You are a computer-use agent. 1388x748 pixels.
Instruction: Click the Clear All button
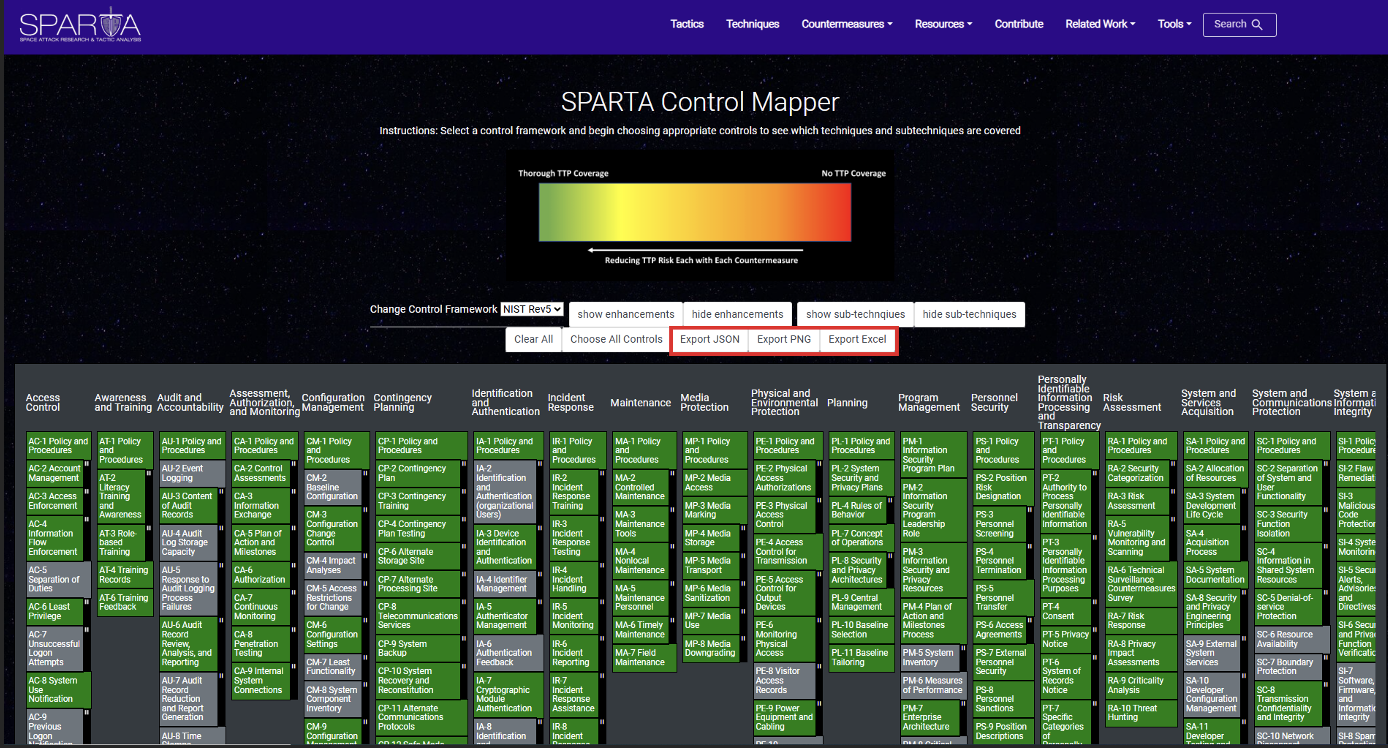(533, 339)
